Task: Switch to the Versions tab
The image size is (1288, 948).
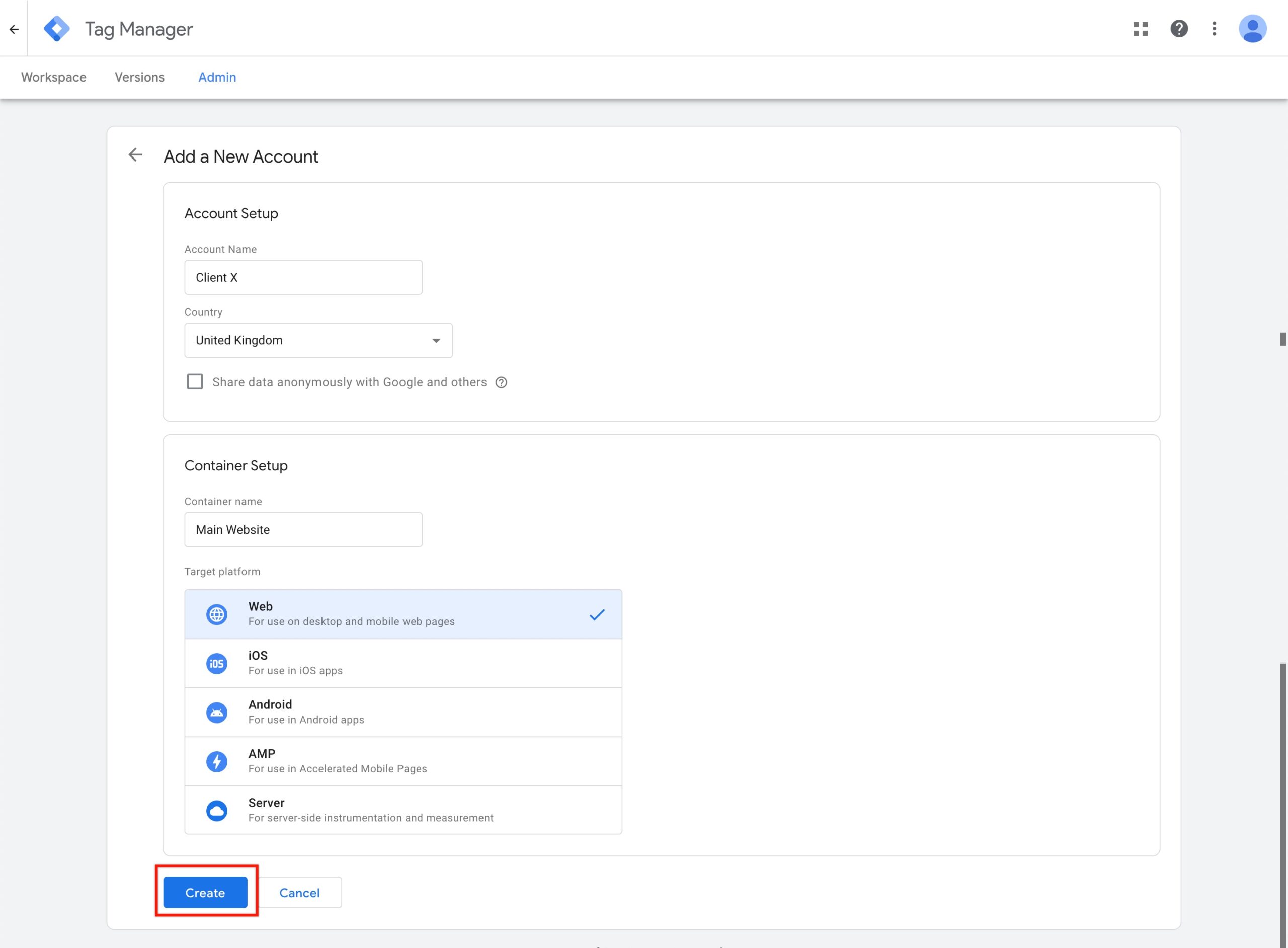Action: 139,77
